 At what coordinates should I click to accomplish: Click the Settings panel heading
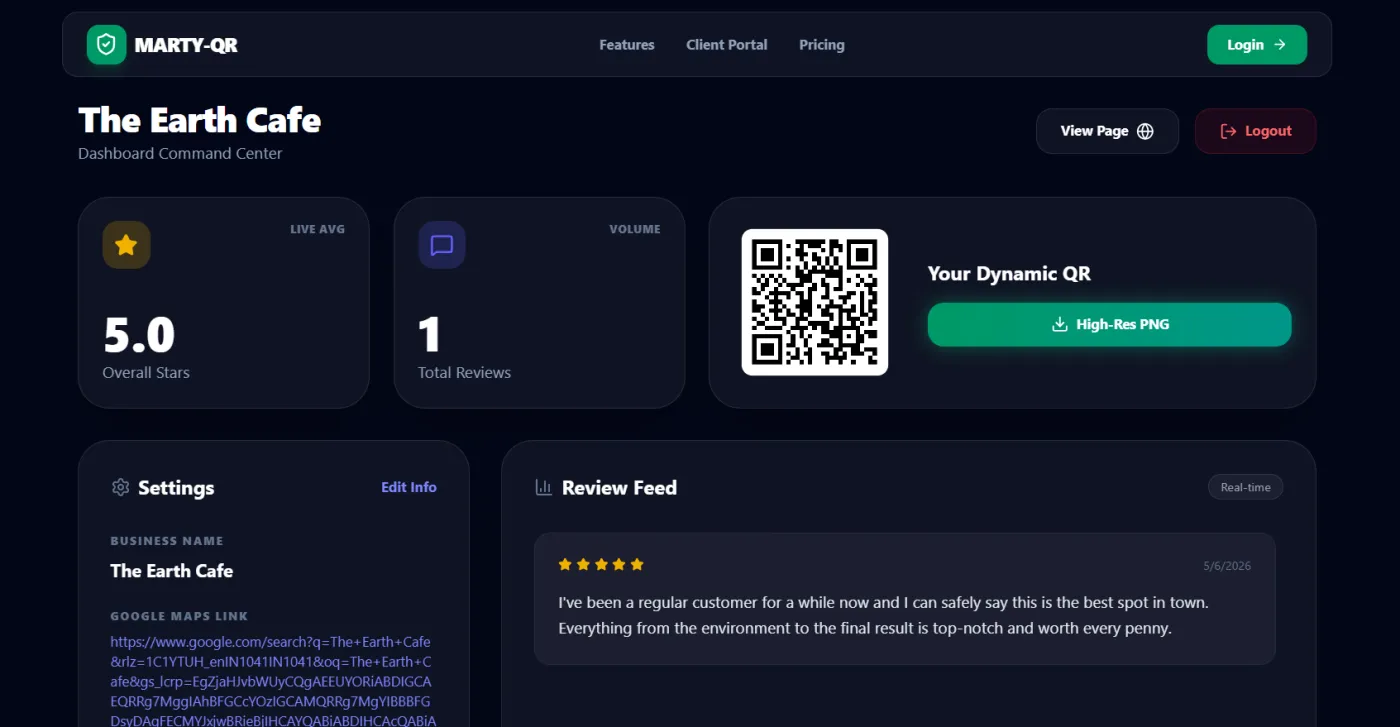[x=176, y=488]
